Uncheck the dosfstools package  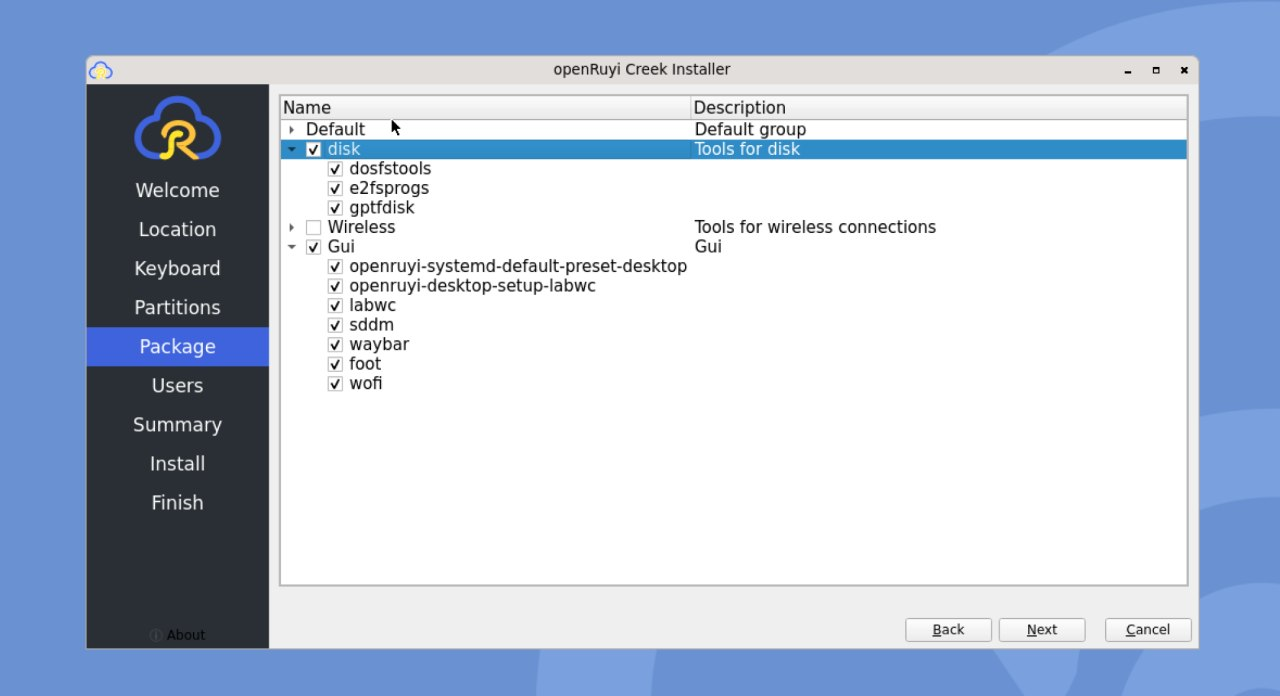(x=335, y=169)
